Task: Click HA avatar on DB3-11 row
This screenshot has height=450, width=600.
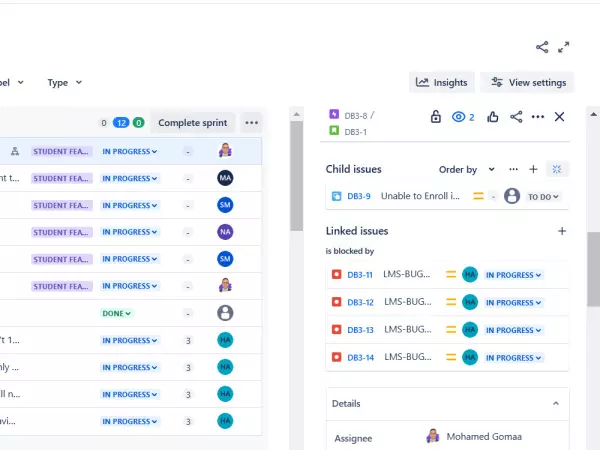Action: (470, 274)
